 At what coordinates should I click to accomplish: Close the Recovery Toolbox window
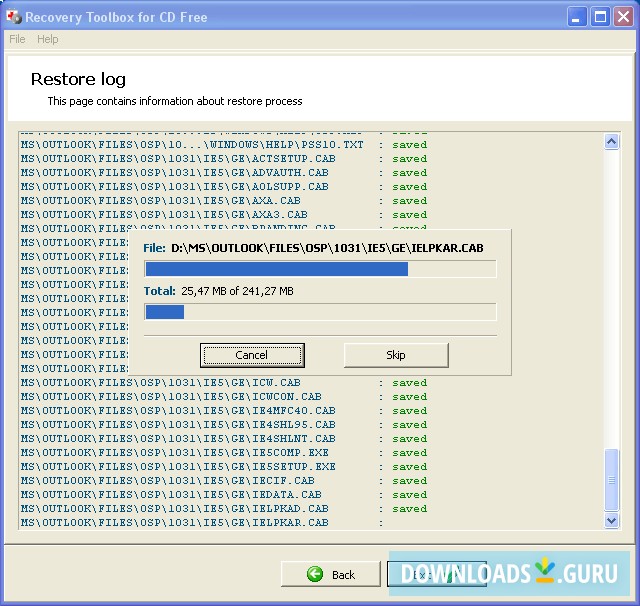[x=623, y=17]
